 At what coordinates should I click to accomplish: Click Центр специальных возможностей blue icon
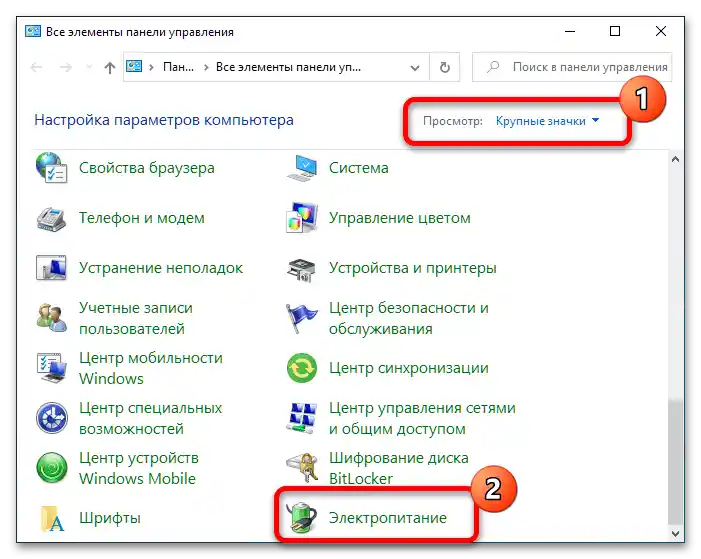click(x=51, y=418)
